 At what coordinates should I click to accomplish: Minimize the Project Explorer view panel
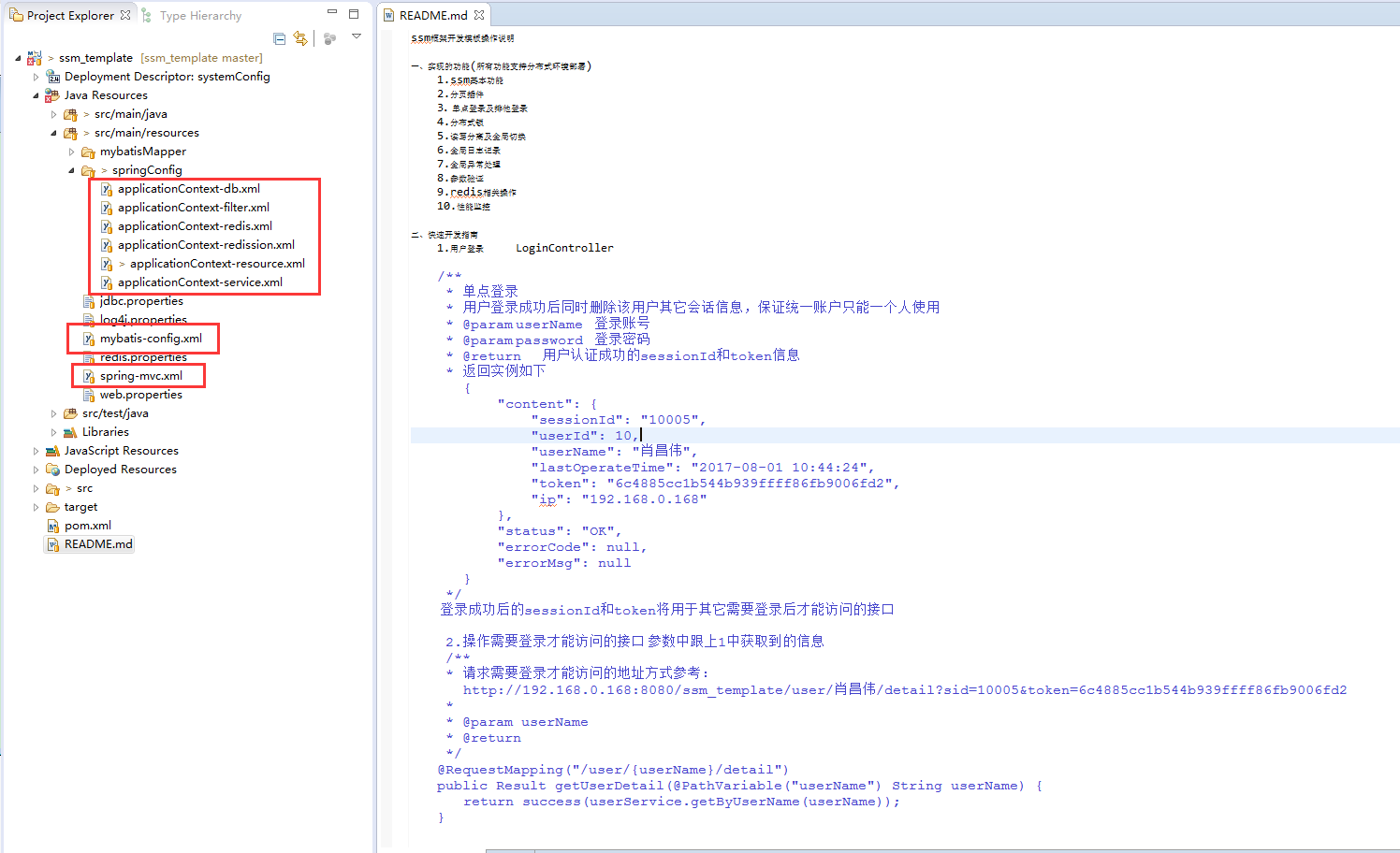click(x=331, y=13)
